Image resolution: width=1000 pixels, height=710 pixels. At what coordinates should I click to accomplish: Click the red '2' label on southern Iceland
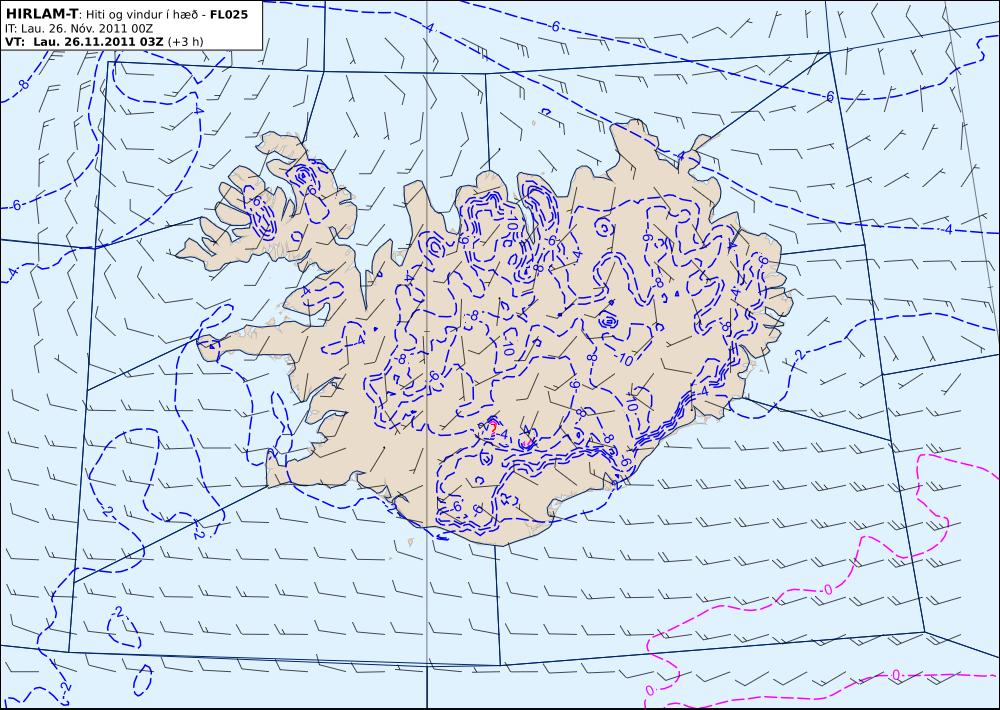492,429
